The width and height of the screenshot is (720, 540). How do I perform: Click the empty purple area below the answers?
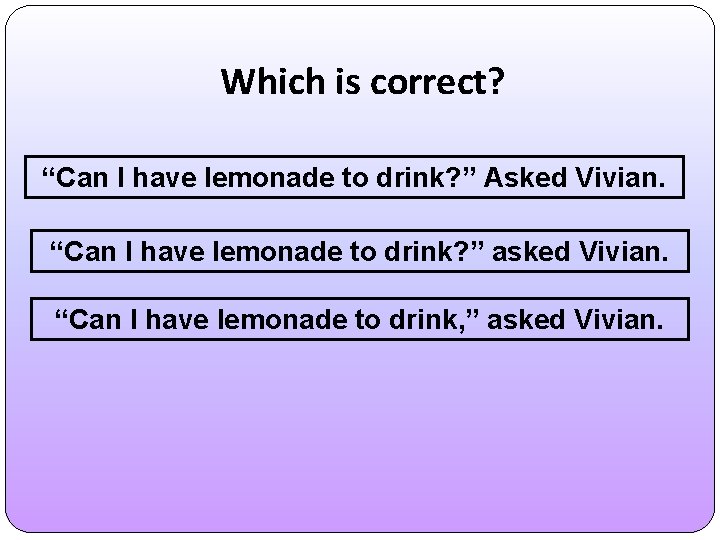[x=360, y=440]
